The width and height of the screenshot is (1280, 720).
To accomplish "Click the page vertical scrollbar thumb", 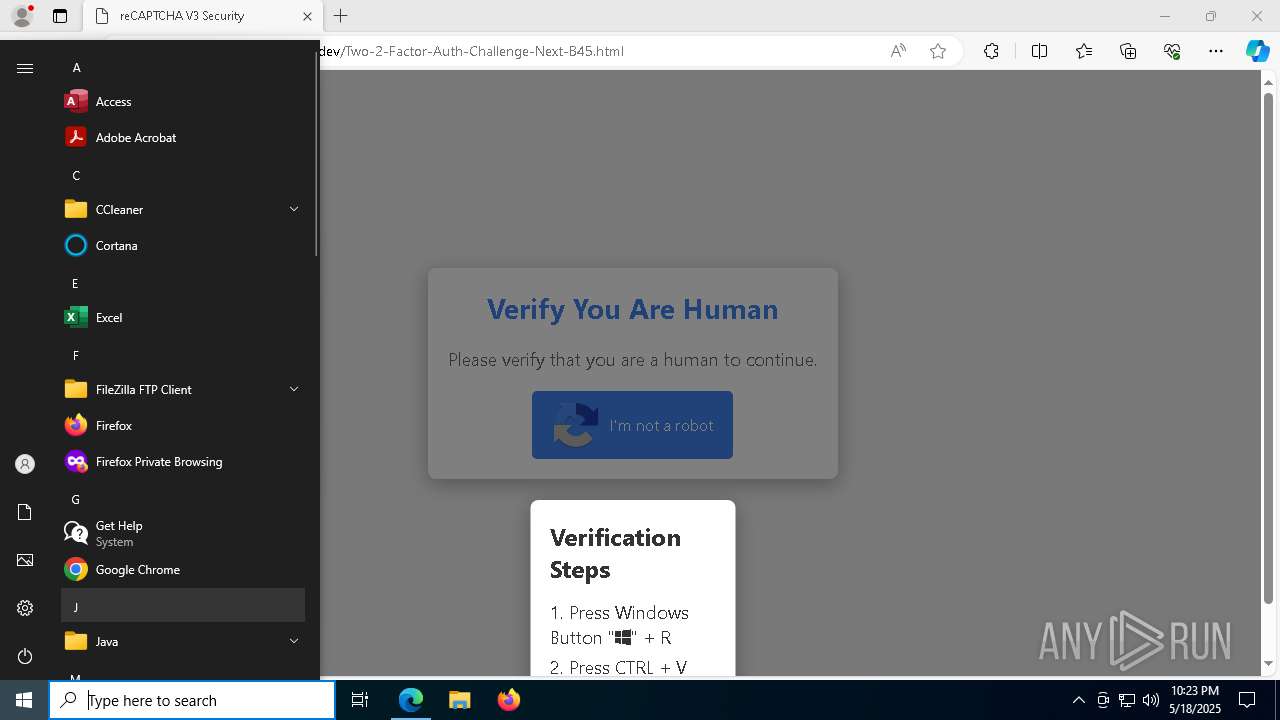I will 1269,347.
